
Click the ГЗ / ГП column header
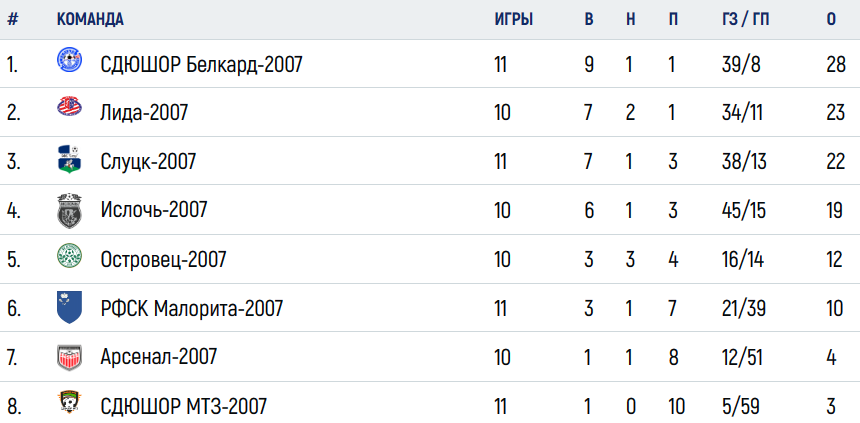pyautogui.click(x=745, y=19)
